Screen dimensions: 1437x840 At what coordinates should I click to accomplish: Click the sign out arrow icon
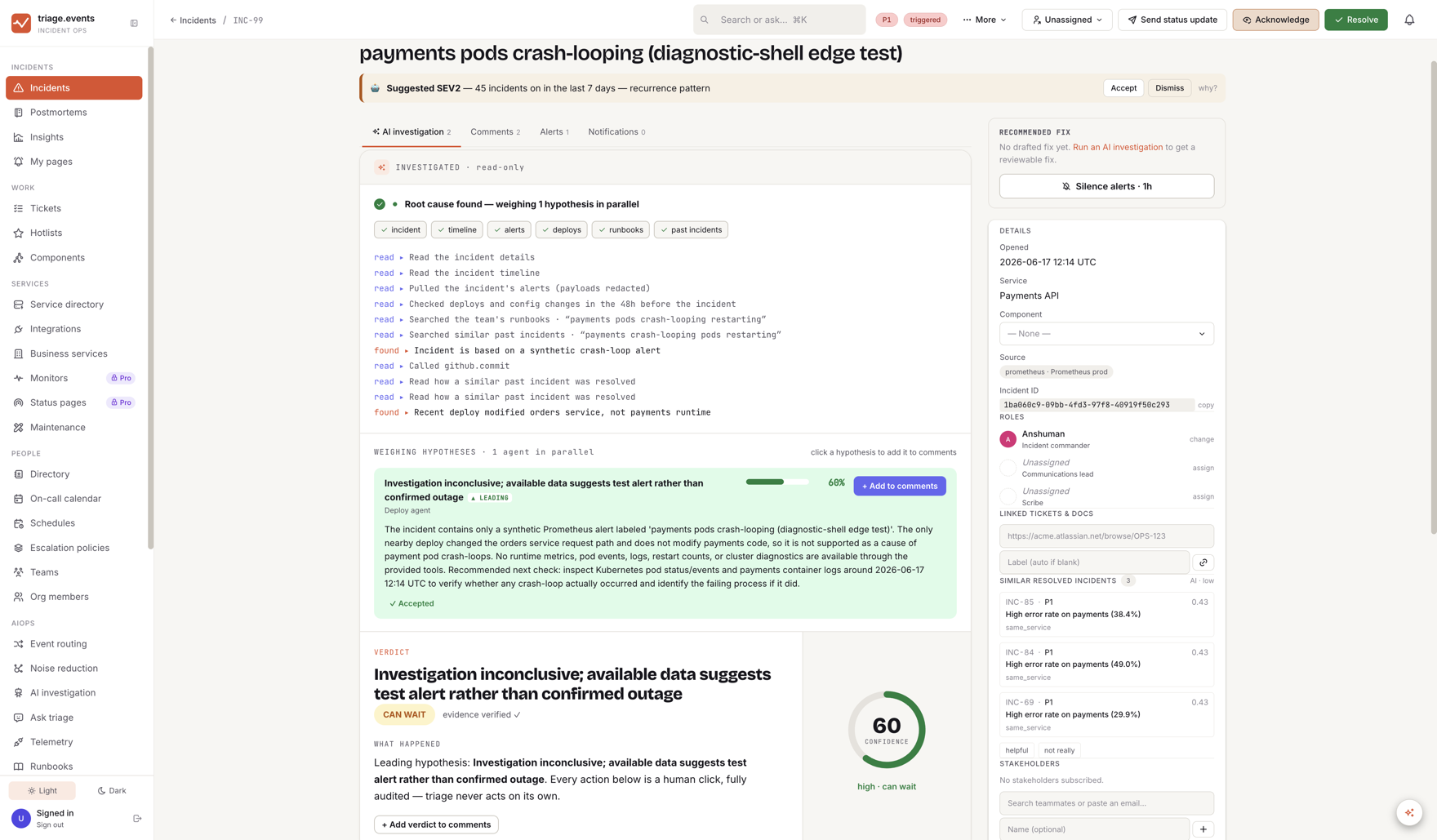point(137,818)
